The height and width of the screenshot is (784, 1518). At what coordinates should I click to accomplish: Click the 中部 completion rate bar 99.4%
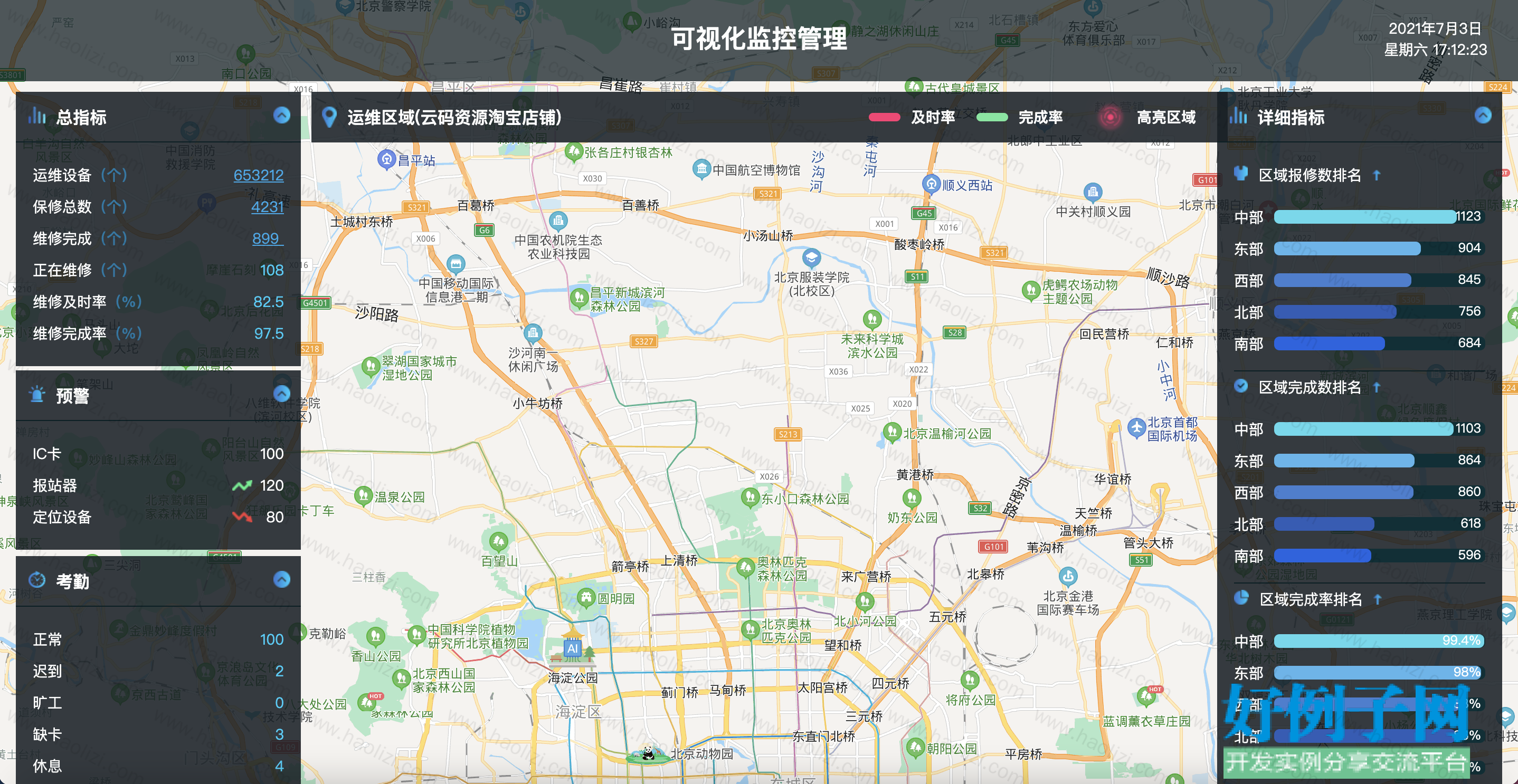pos(1378,641)
